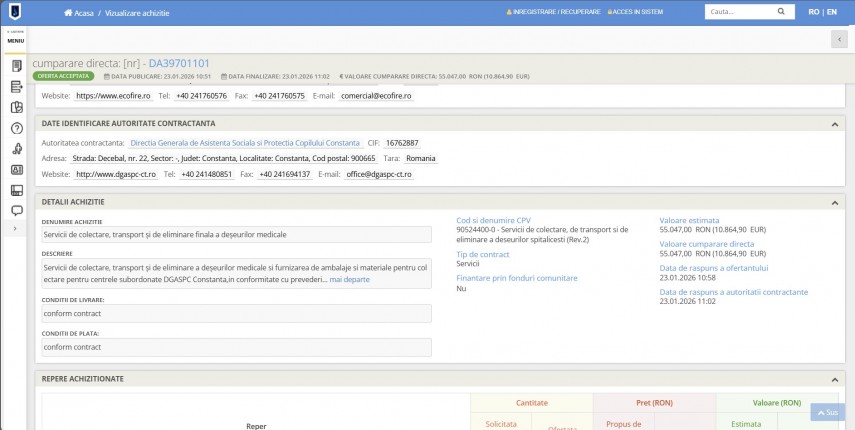Click the home icon next to Acasa
The height and width of the screenshot is (430, 855).
68,12
